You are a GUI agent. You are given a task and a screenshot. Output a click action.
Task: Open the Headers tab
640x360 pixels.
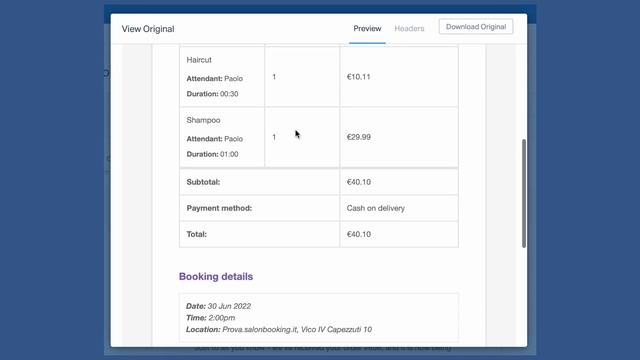(x=409, y=29)
